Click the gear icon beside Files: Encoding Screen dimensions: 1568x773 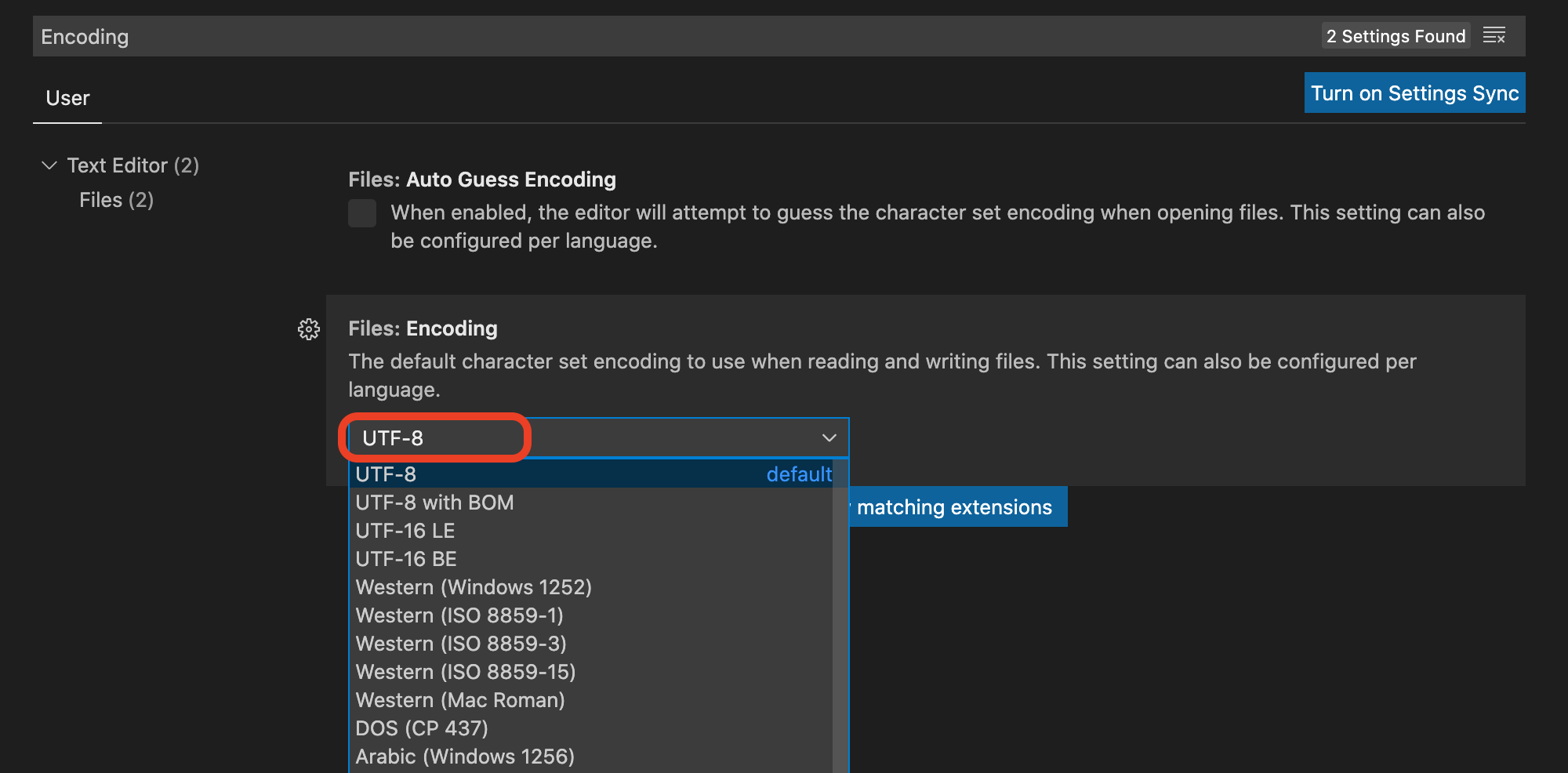click(309, 329)
